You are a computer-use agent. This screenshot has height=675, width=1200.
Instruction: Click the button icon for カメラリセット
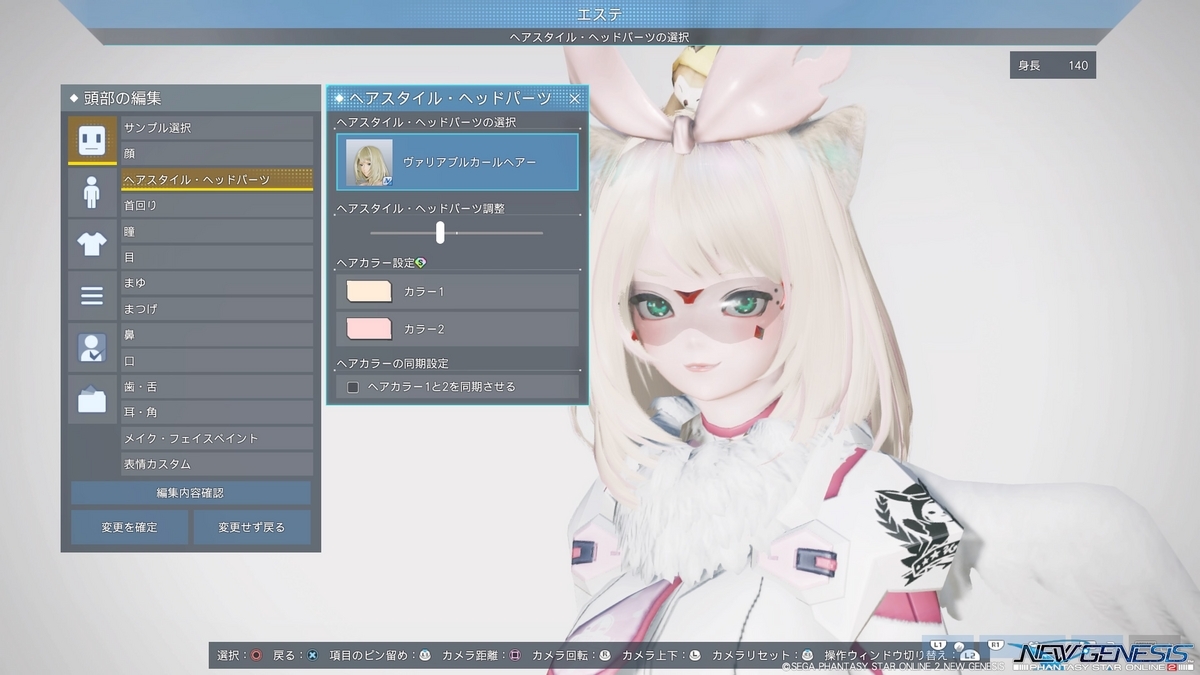pyautogui.click(x=808, y=655)
